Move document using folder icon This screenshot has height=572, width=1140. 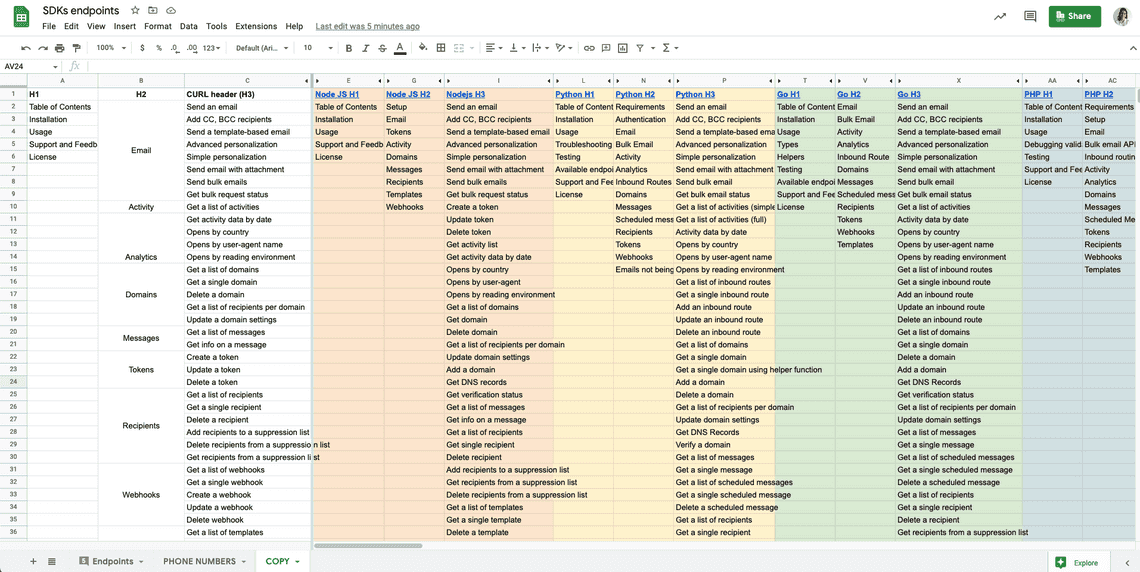pyautogui.click(x=153, y=10)
